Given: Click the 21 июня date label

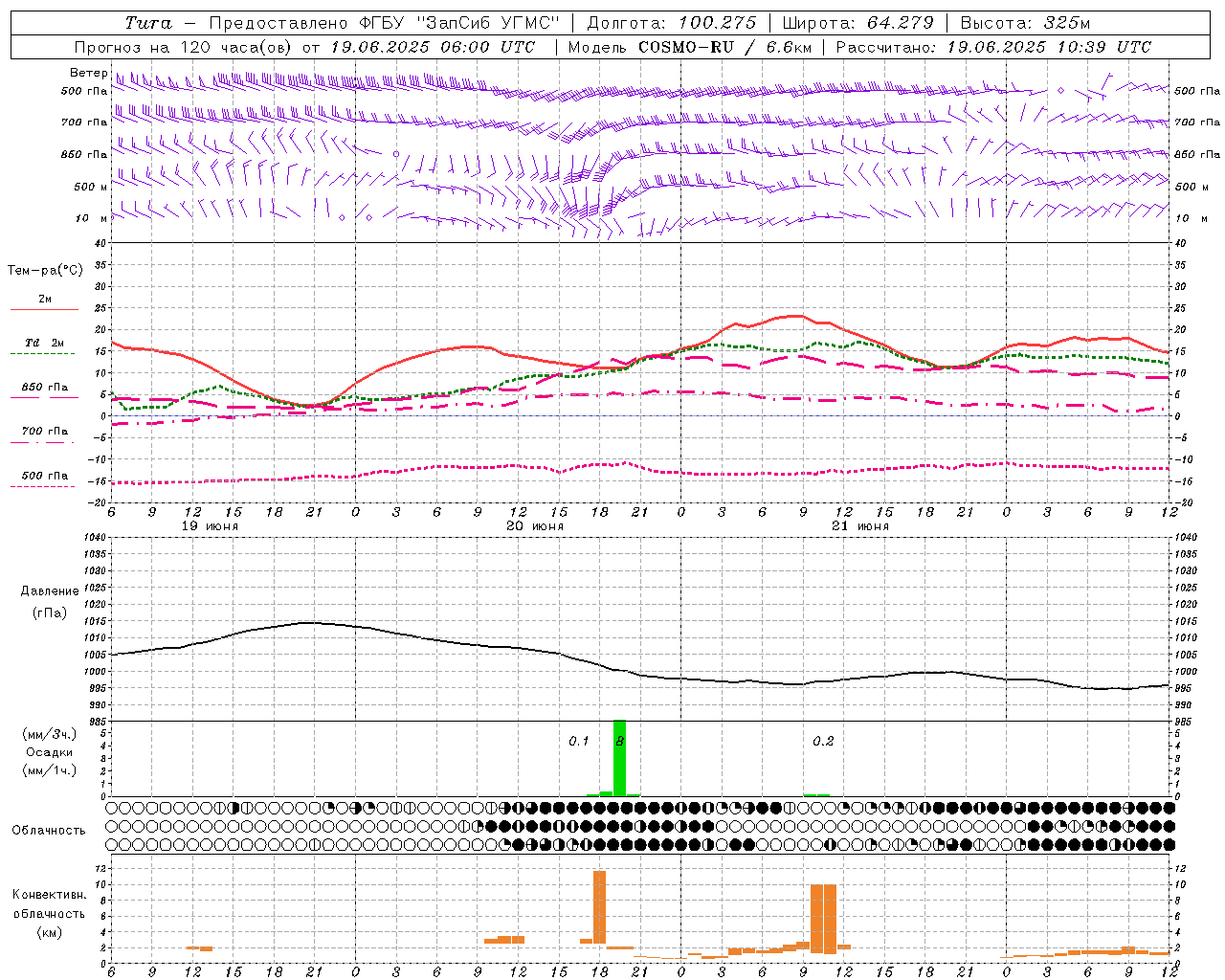Looking at the screenshot, I should pos(859,526).
